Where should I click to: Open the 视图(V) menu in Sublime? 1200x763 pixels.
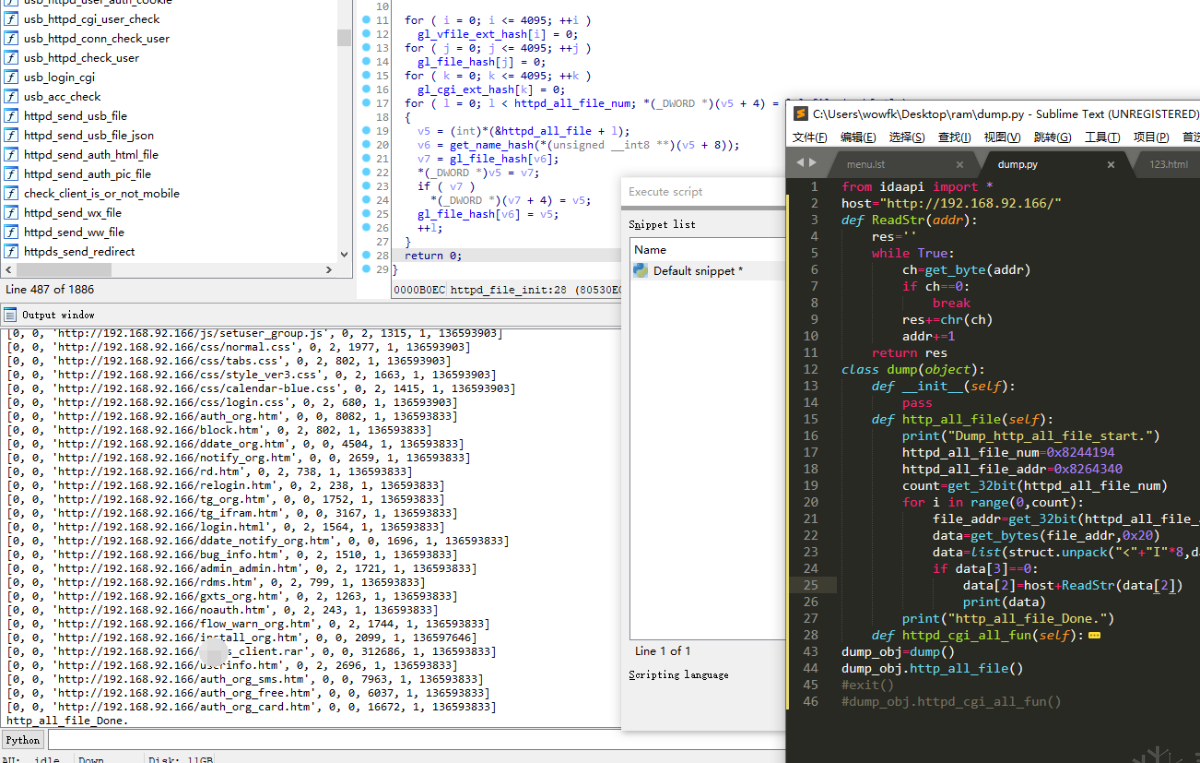coord(1002,137)
